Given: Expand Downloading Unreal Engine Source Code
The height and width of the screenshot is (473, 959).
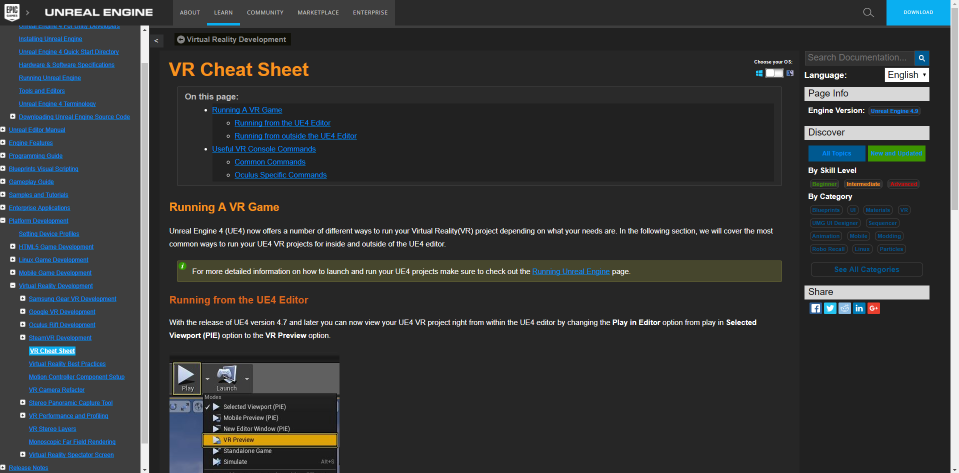Looking at the screenshot, I should coord(13,117).
